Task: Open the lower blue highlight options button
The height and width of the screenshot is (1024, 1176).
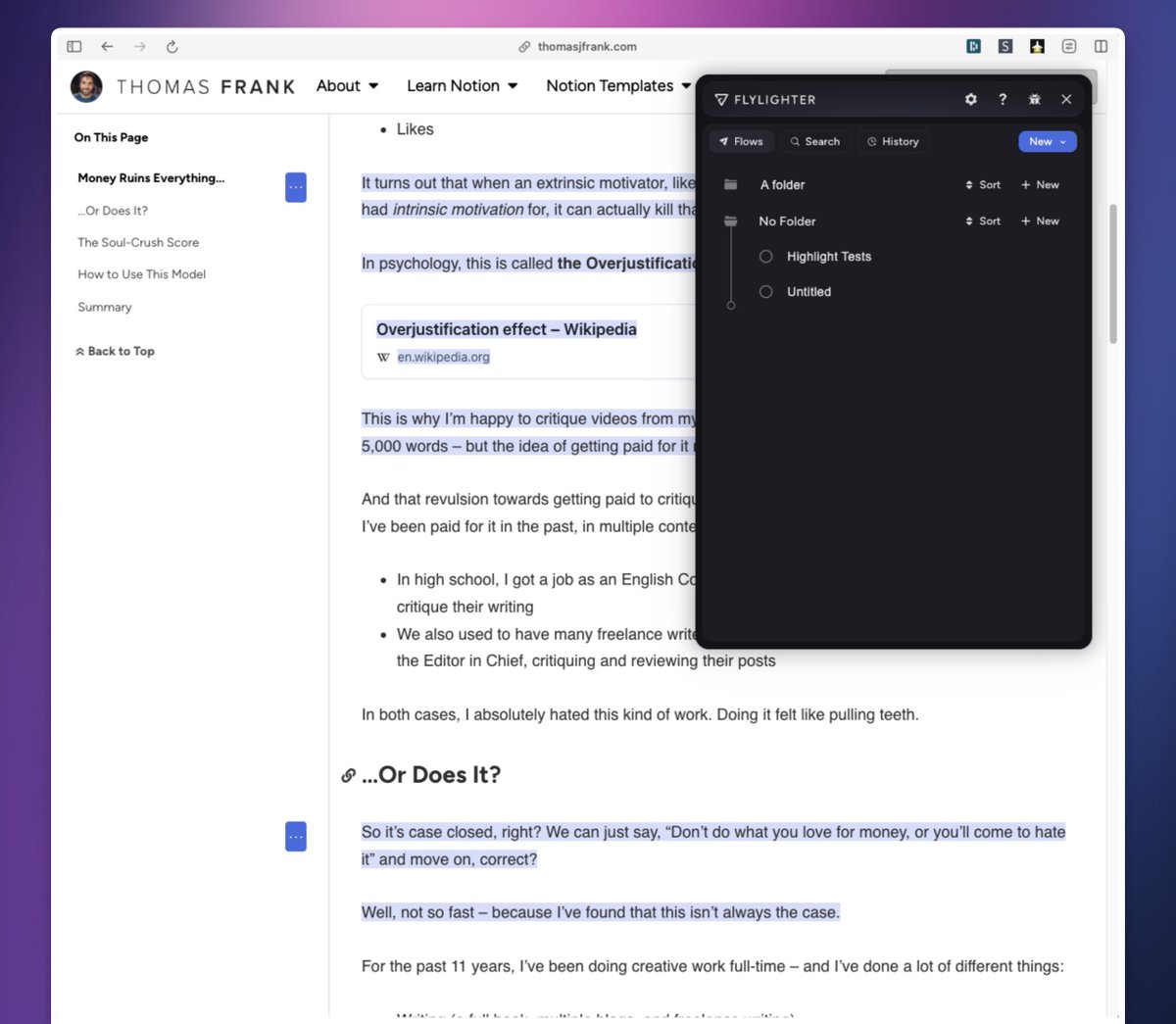Action: pyautogui.click(x=296, y=836)
